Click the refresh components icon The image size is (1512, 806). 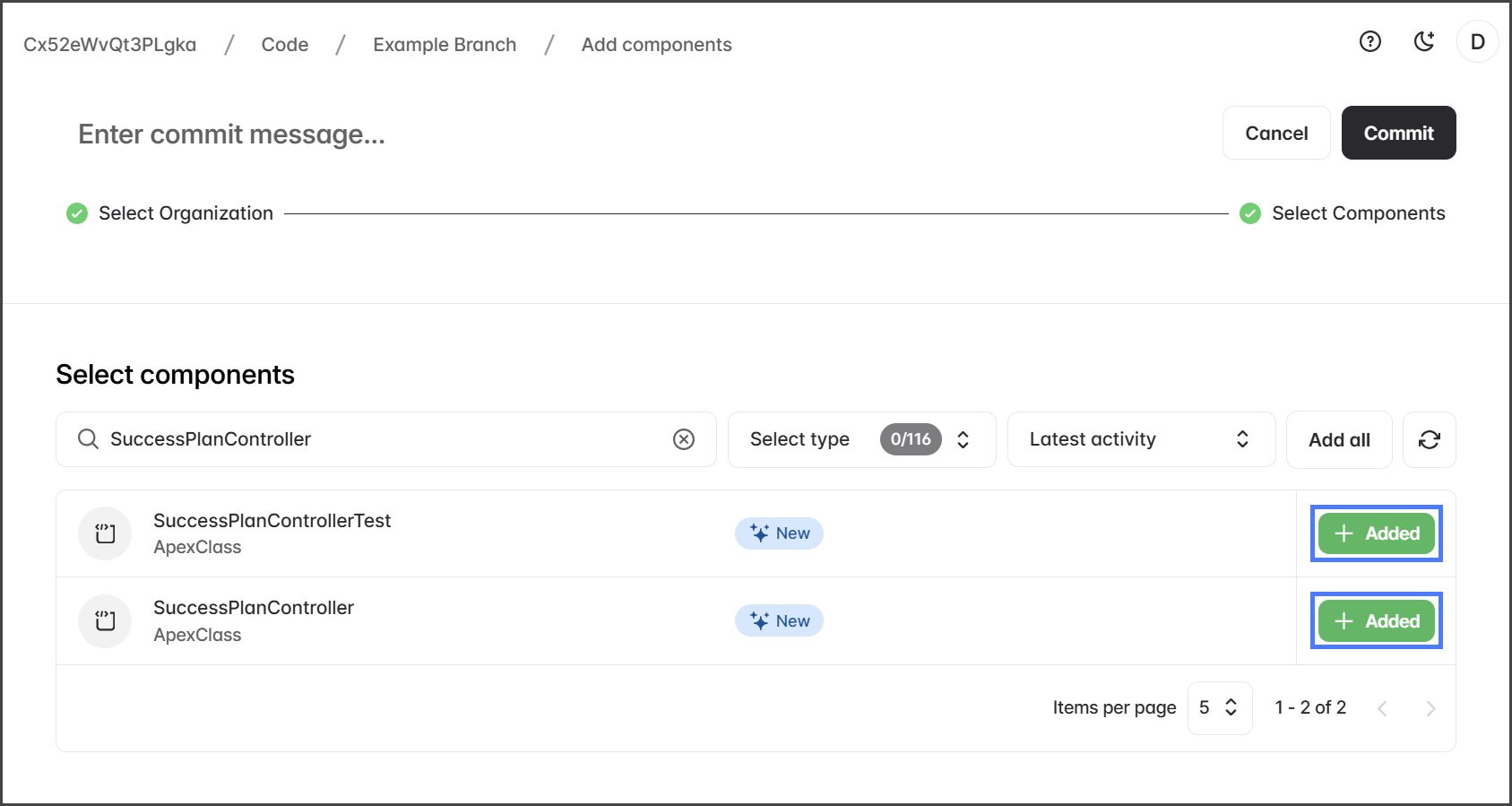(x=1429, y=439)
